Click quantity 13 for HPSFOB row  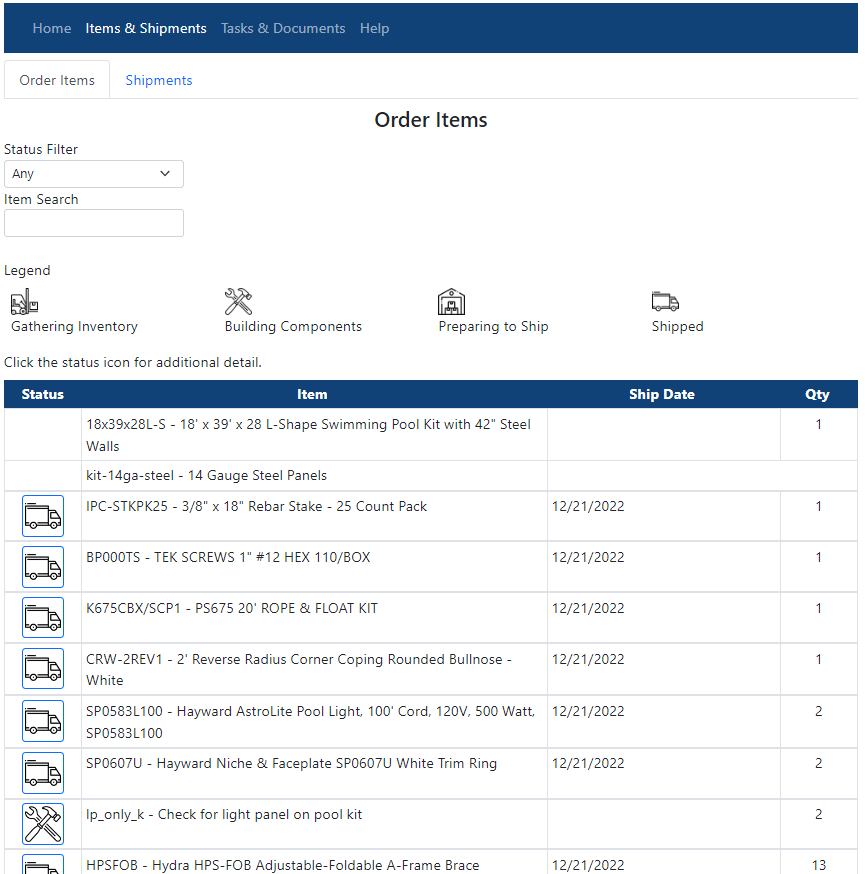819,865
